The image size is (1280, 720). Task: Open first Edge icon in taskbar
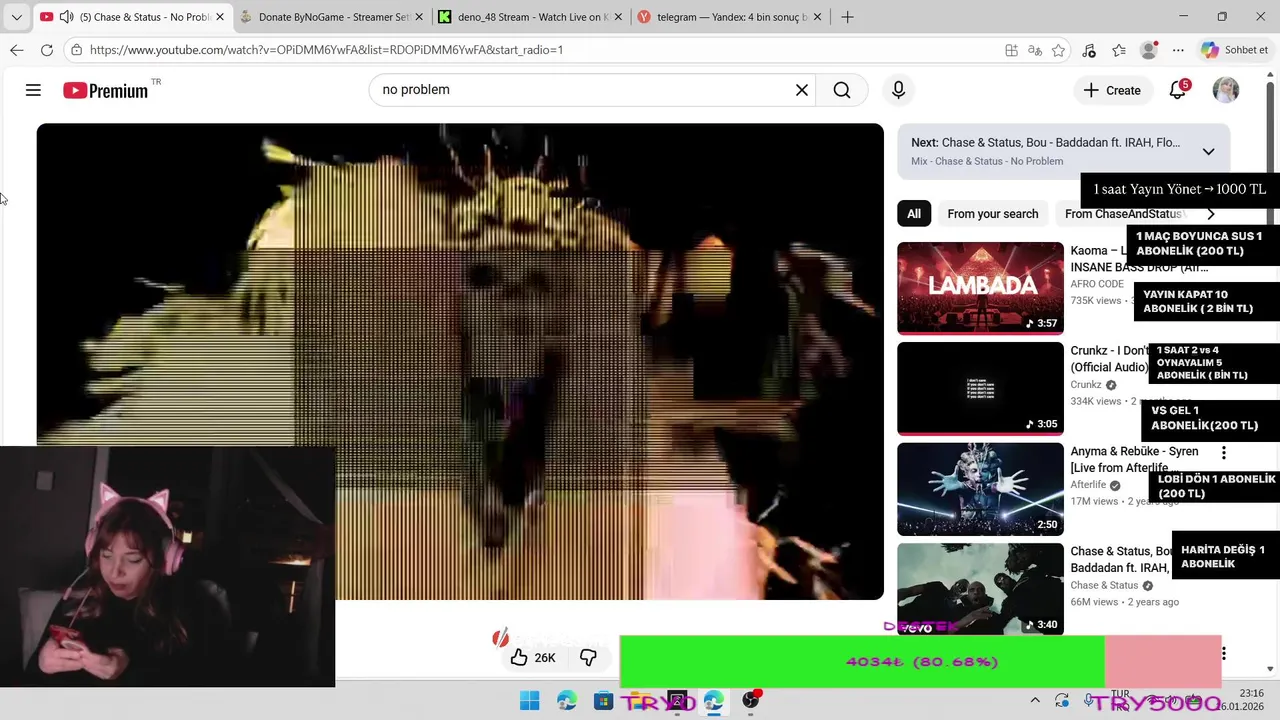tap(567, 701)
